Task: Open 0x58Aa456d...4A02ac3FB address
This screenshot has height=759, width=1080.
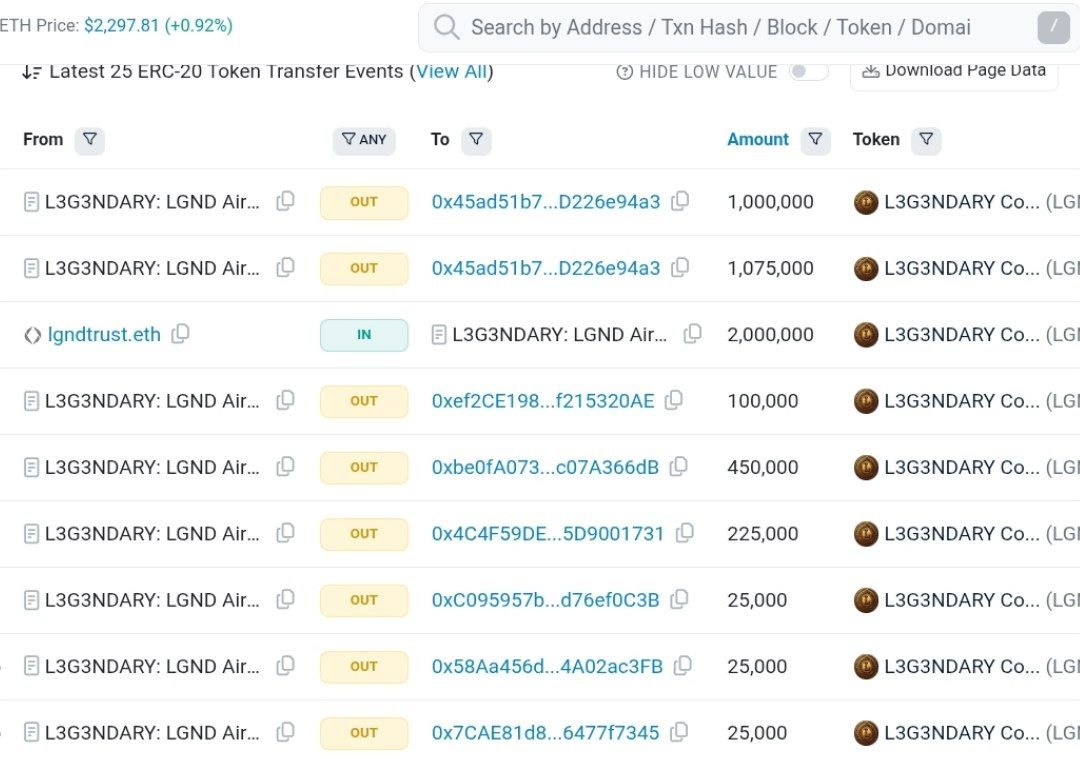Action: (x=547, y=667)
